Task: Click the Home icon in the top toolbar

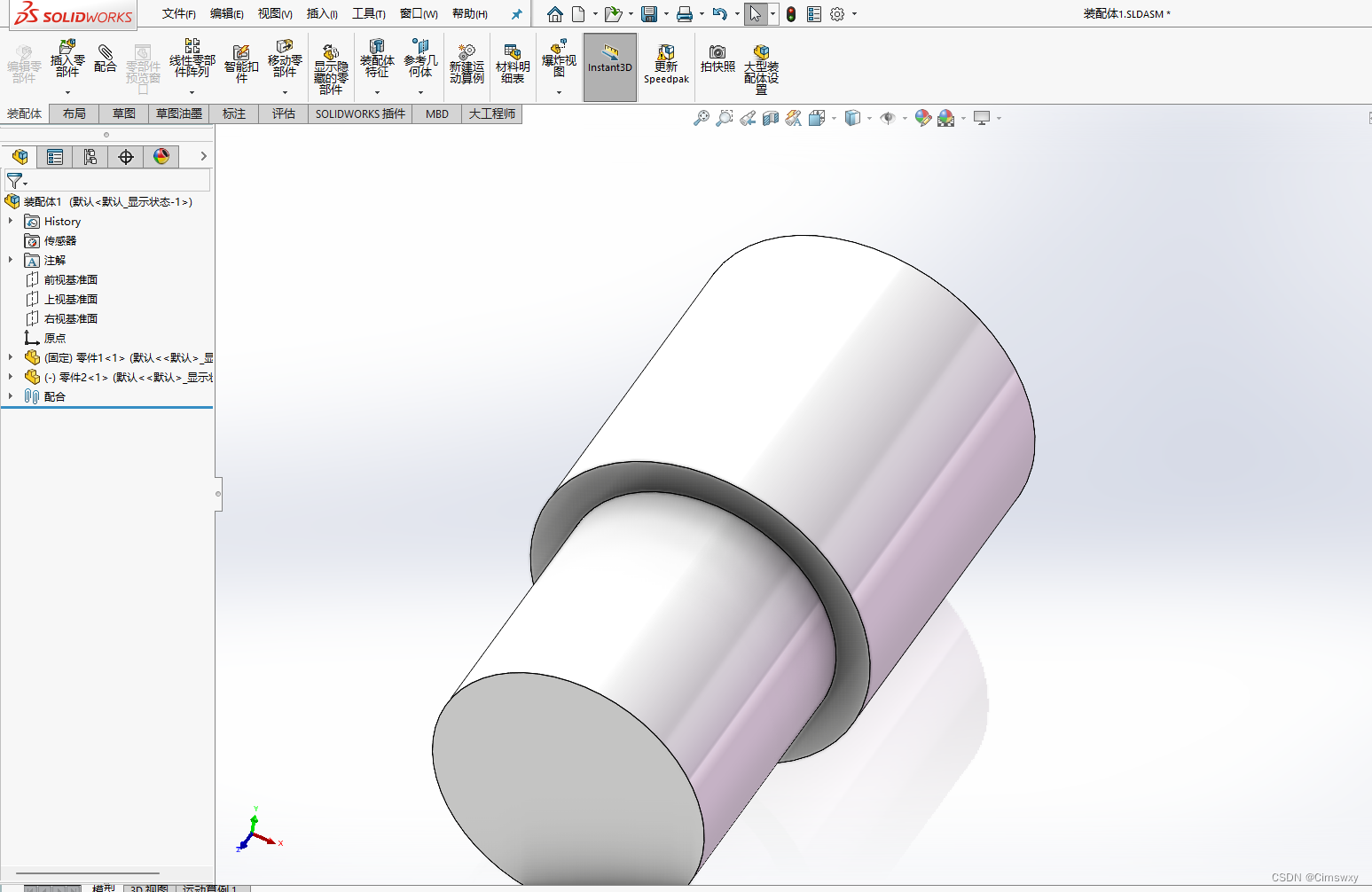Action: [x=555, y=14]
